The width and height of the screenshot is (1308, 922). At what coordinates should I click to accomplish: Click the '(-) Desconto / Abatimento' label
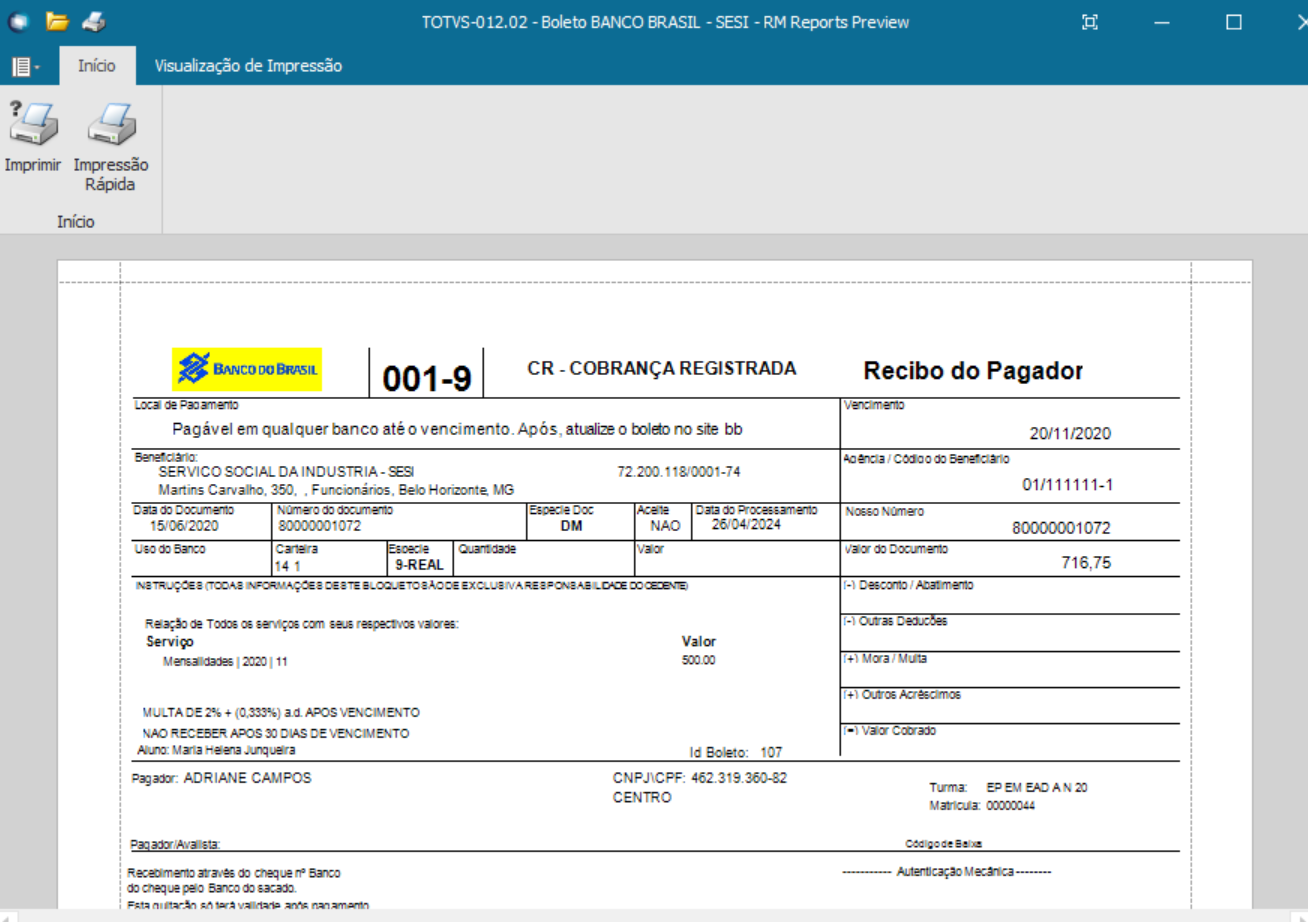(909, 585)
